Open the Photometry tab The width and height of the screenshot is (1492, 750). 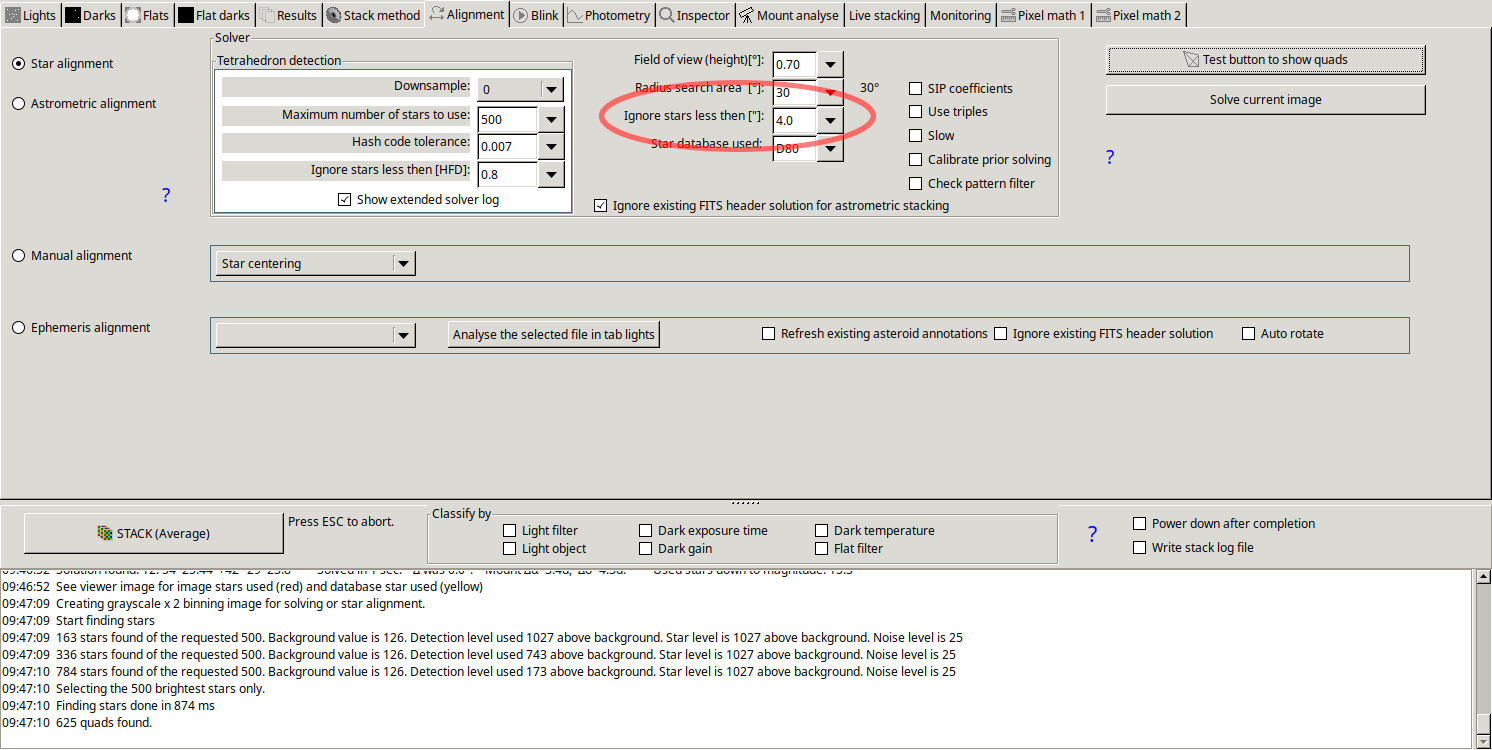click(608, 15)
